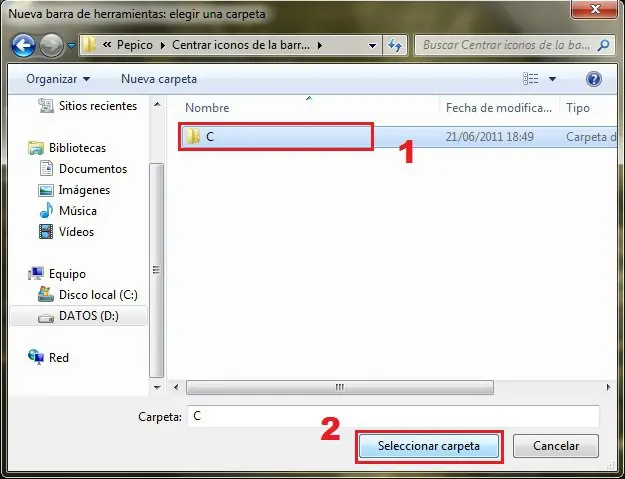Click the magnifying glass search icon
The height and width of the screenshot is (479, 625).
click(x=603, y=45)
